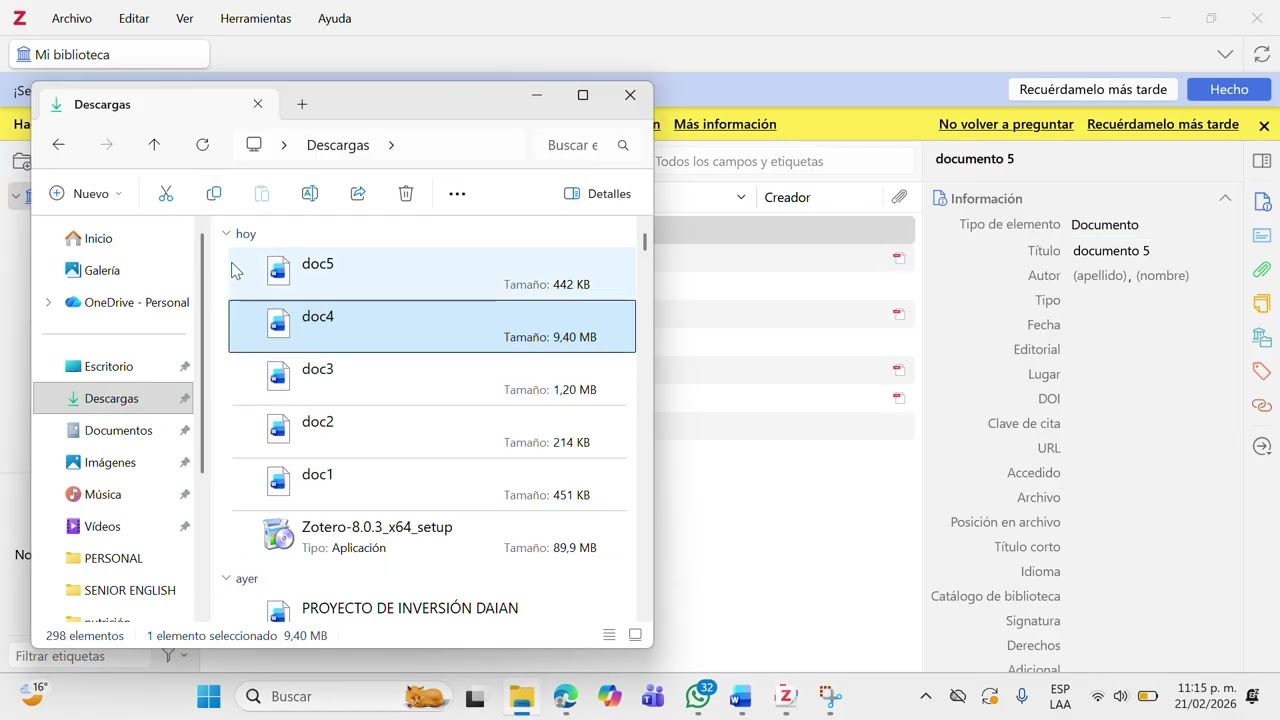
Task: Select the doc3 file
Action: coord(432,379)
